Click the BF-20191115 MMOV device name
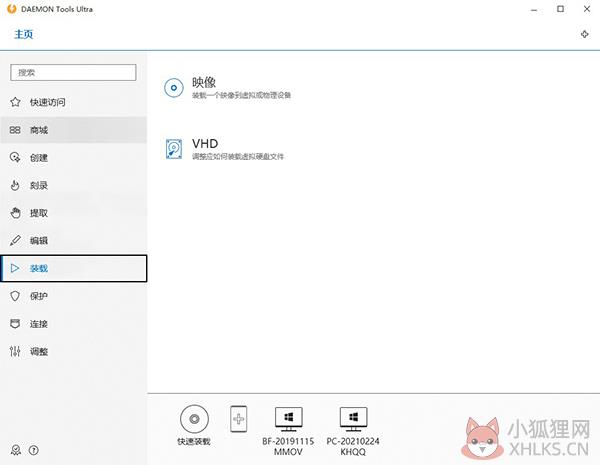 [288, 447]
